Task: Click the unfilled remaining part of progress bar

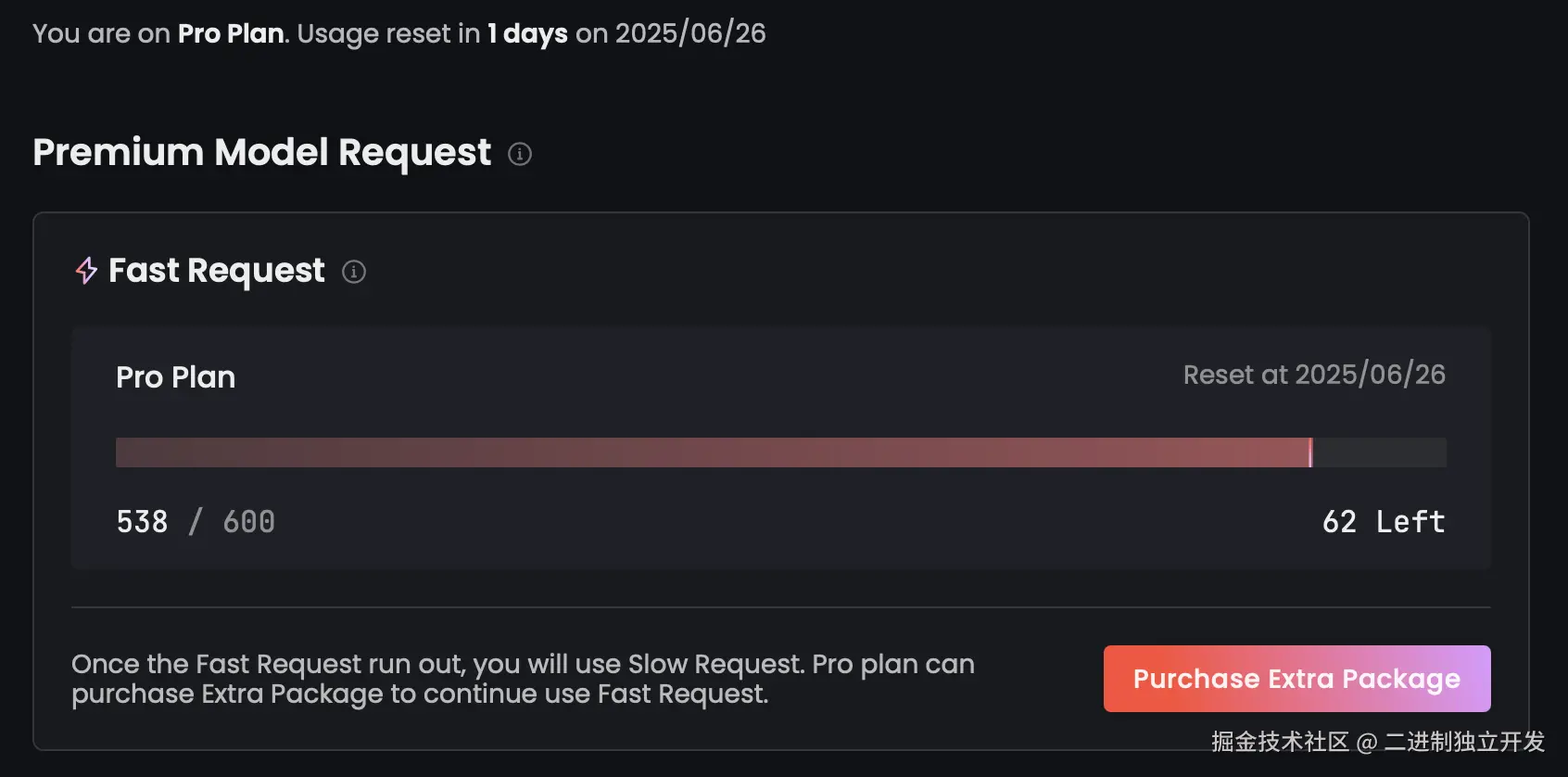Action: [x=1379, y=452]
